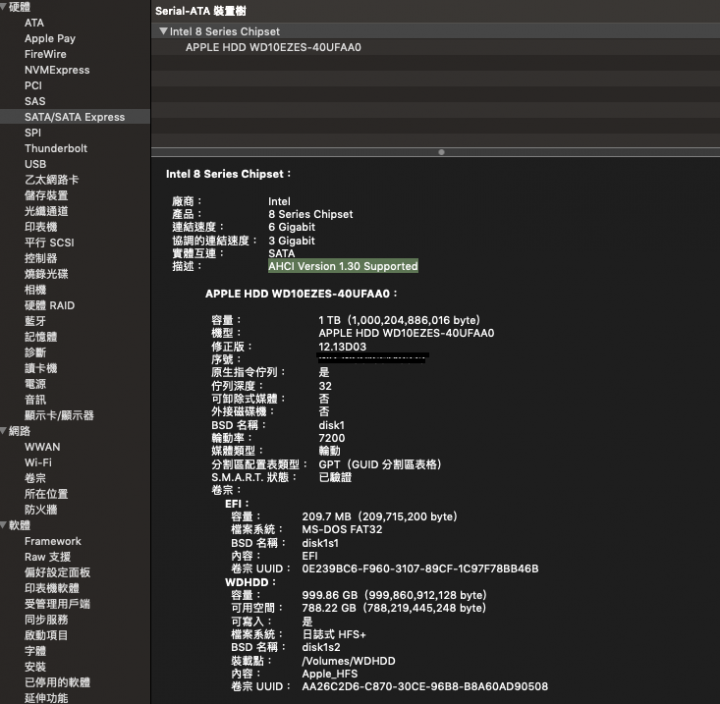Open 儲存裝置 in the sidebar
The width and height of the screenshot is (720, 704).
46,196
